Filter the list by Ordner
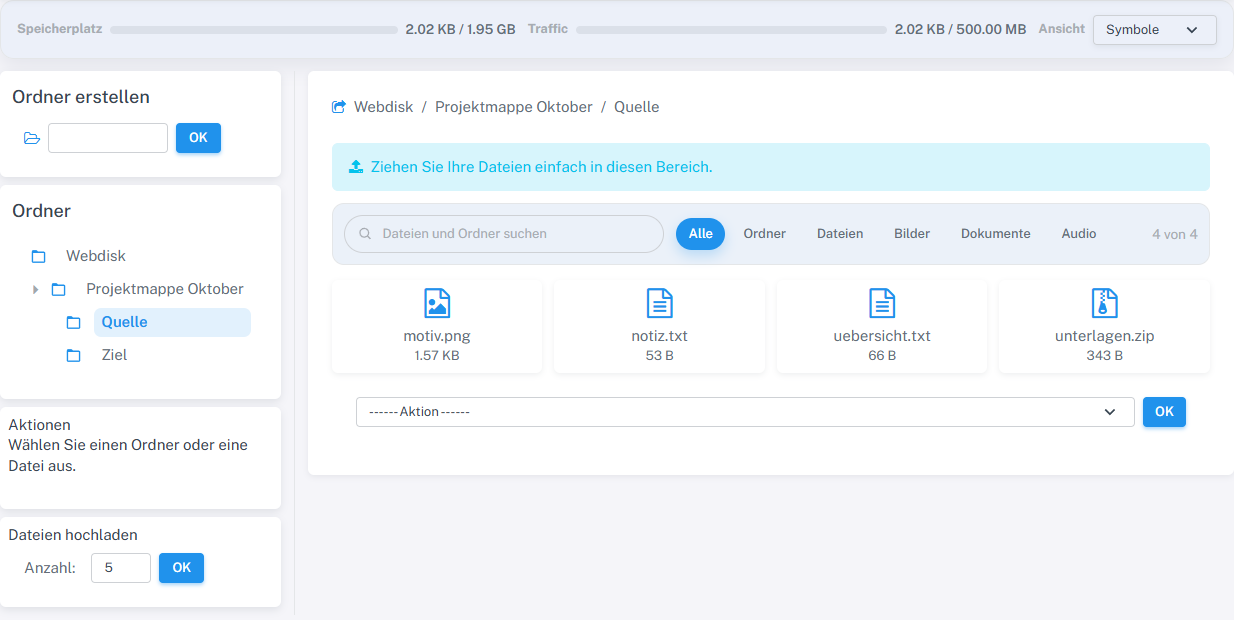Viewport: 1234px width, 620px height. point(765,234)
